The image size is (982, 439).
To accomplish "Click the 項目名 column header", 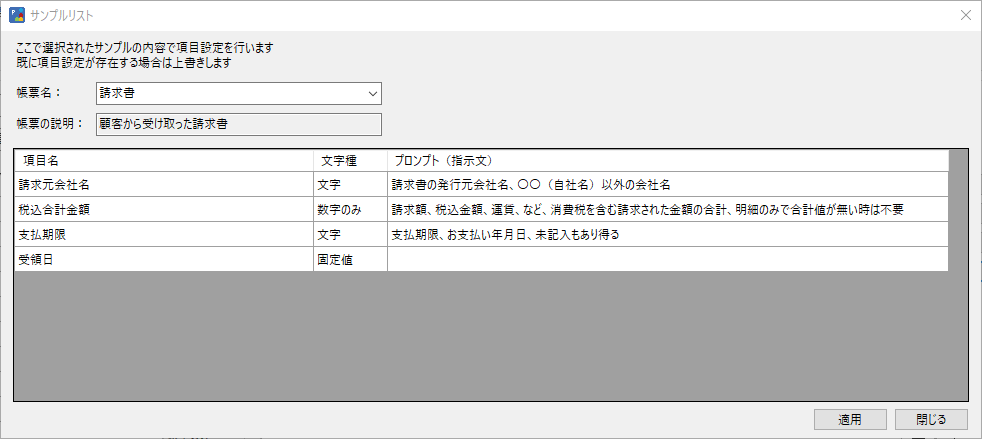I will pyautogui.click(x=164, y=160).
